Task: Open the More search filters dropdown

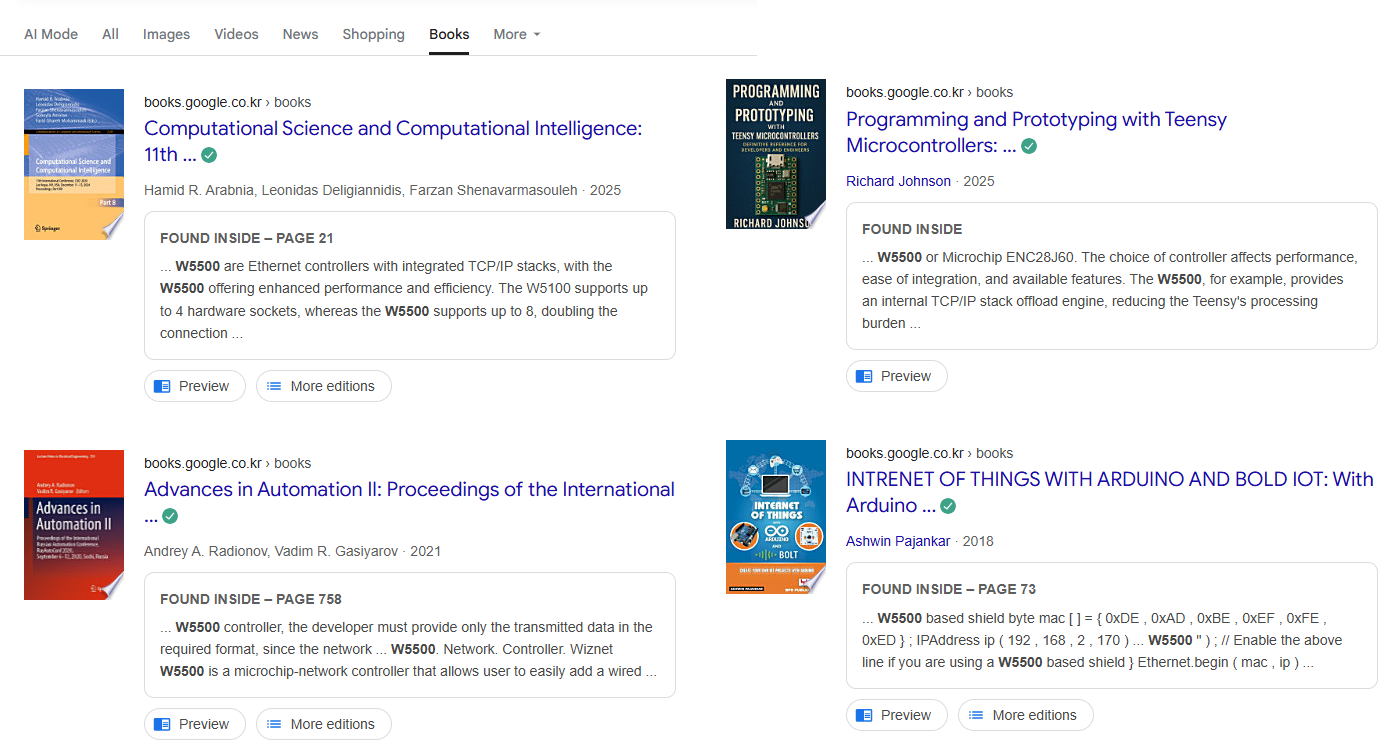Action: pos(516,34)
